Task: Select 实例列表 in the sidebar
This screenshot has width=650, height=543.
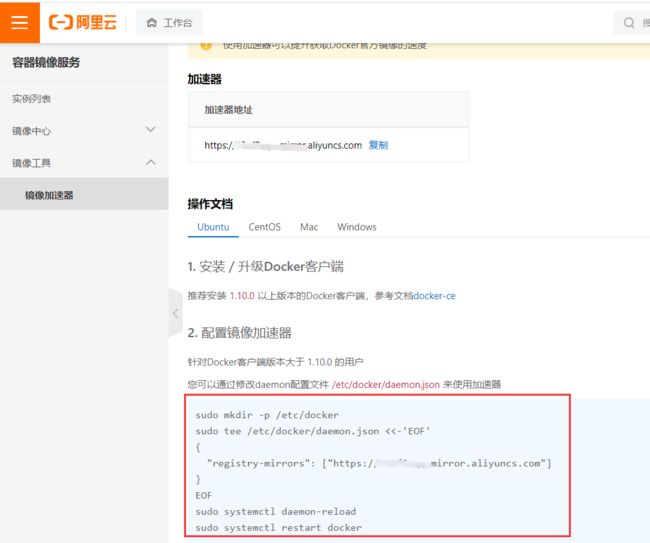Action: click(x=32, y=99)
